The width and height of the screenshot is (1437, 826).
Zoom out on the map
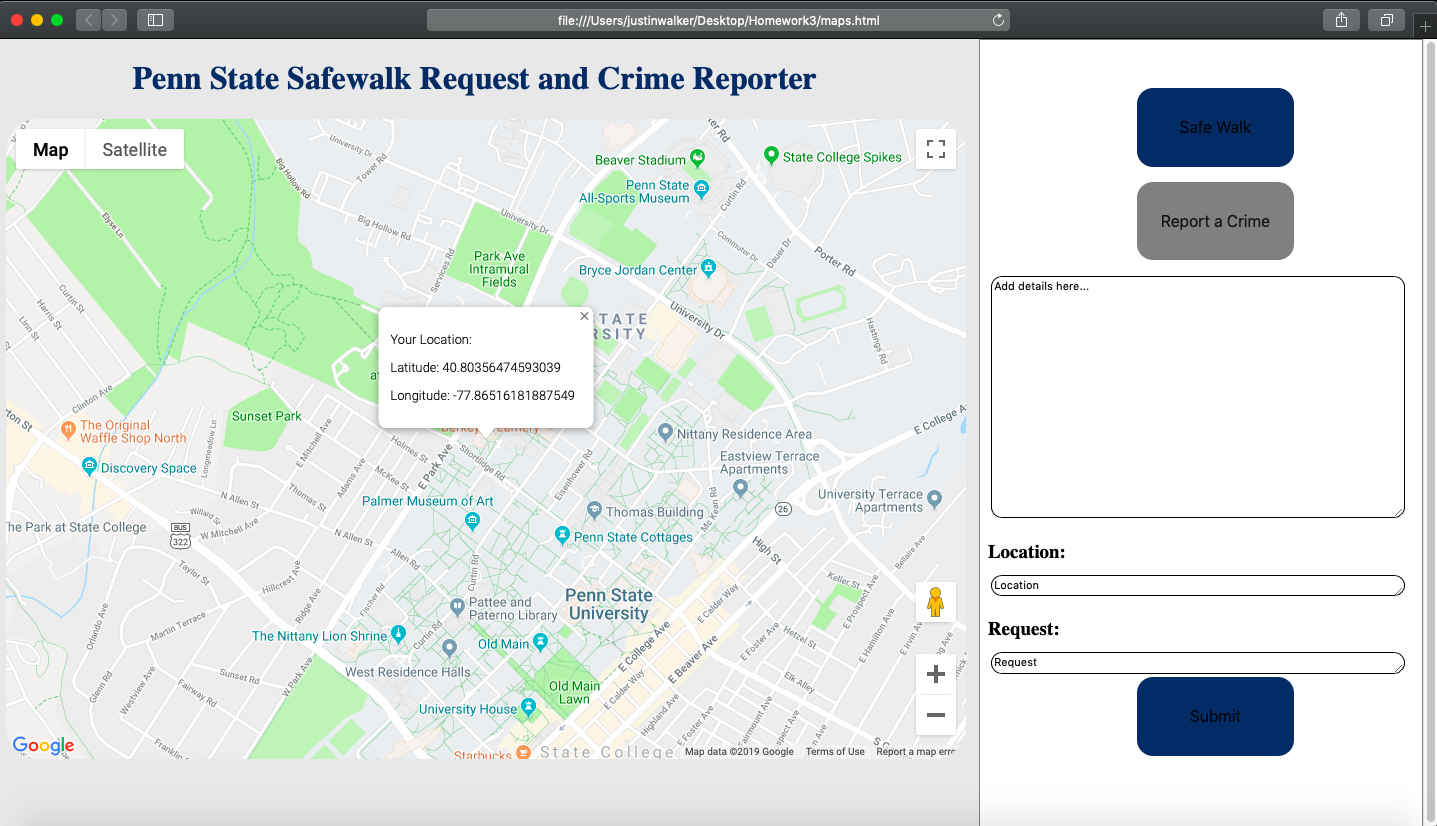(936, 715)
